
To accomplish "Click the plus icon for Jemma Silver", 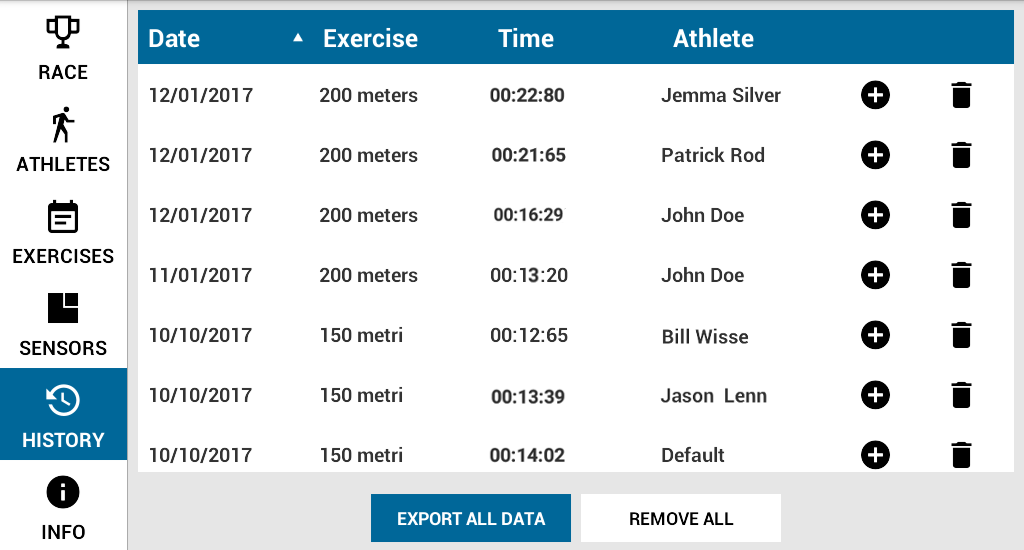I will pyautogui.click(x=875, y=95).
